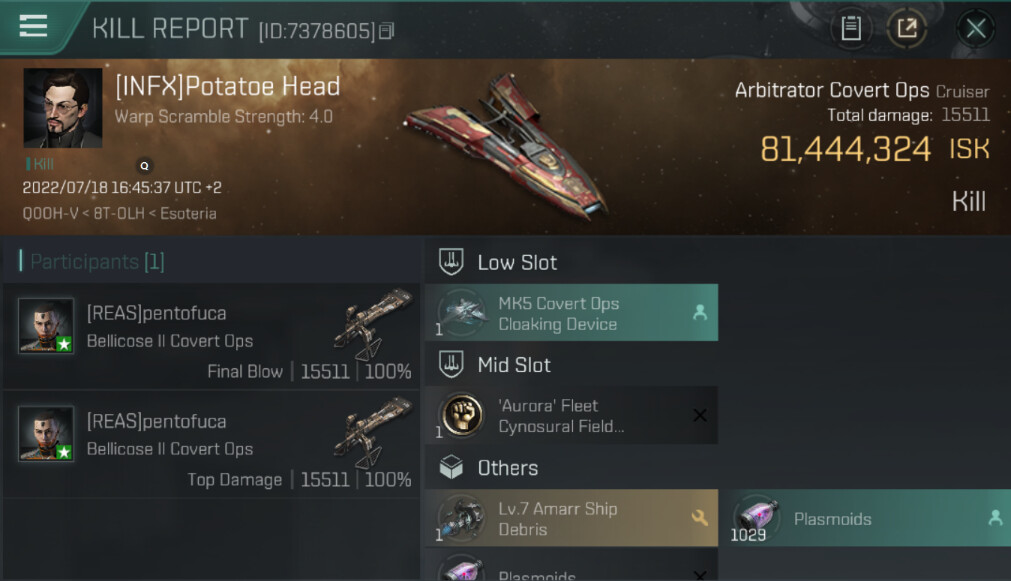This screenshot has height=581, width=1011.
Task: Close the kill report window
Action: (975, 28)
